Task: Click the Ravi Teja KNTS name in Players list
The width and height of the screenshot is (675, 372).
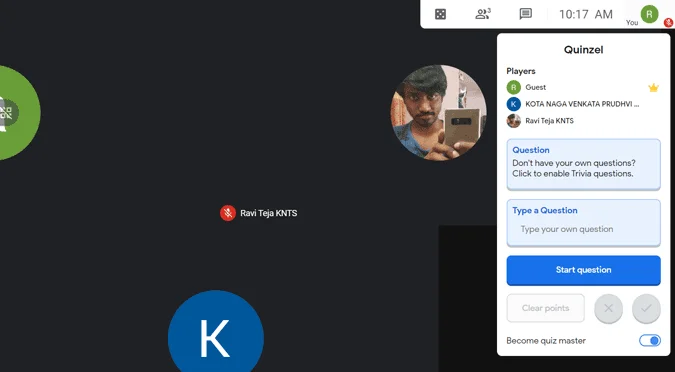Action: tap(549, 121)
